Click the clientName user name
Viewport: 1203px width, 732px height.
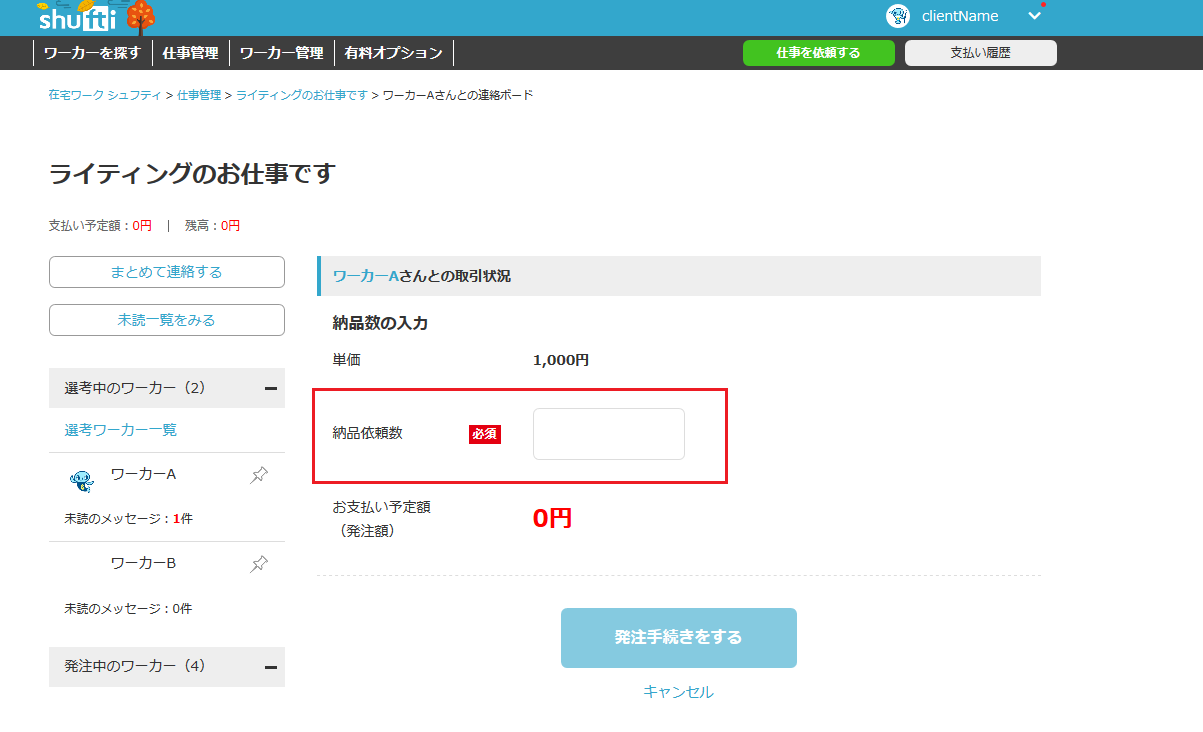click(x=960, y=16)
